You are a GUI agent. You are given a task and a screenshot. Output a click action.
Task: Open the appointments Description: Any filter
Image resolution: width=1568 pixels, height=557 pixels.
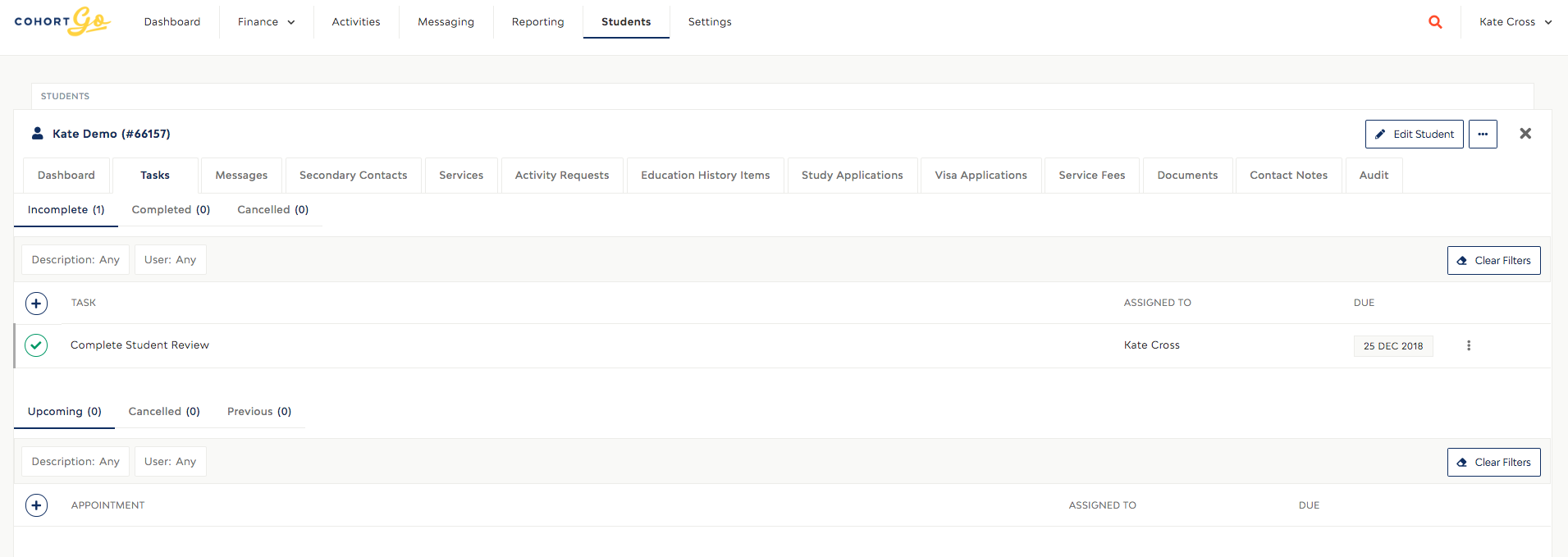[75, 462]
